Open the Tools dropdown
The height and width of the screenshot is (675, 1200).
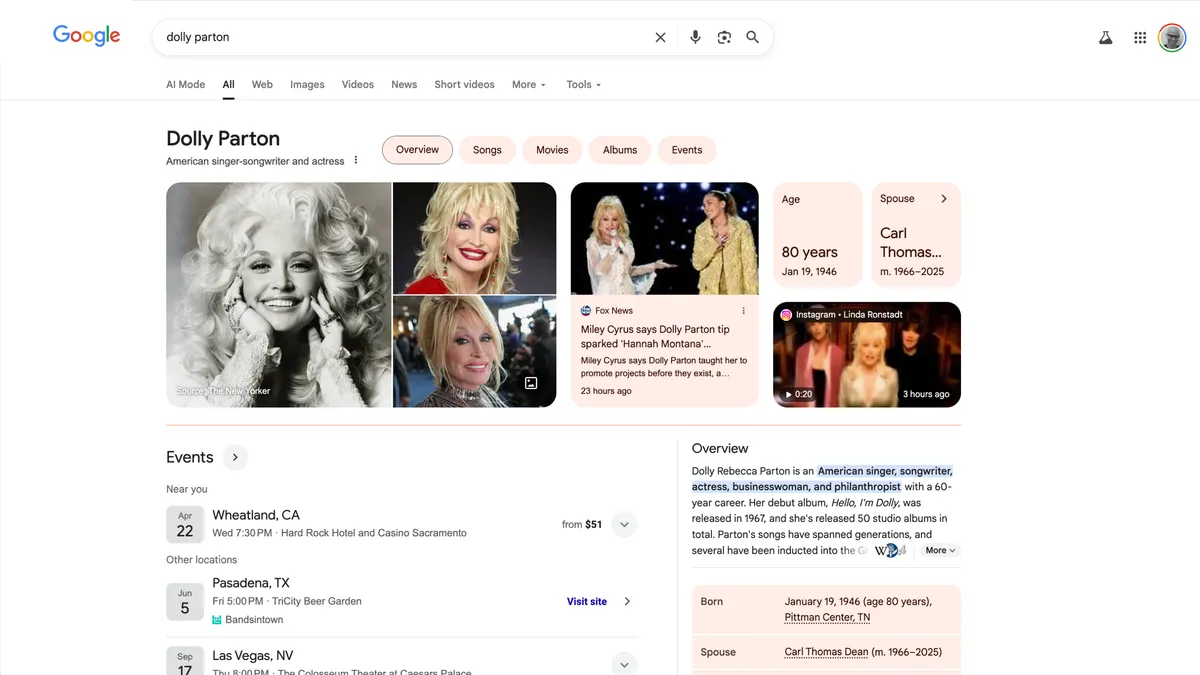(583, 85)
